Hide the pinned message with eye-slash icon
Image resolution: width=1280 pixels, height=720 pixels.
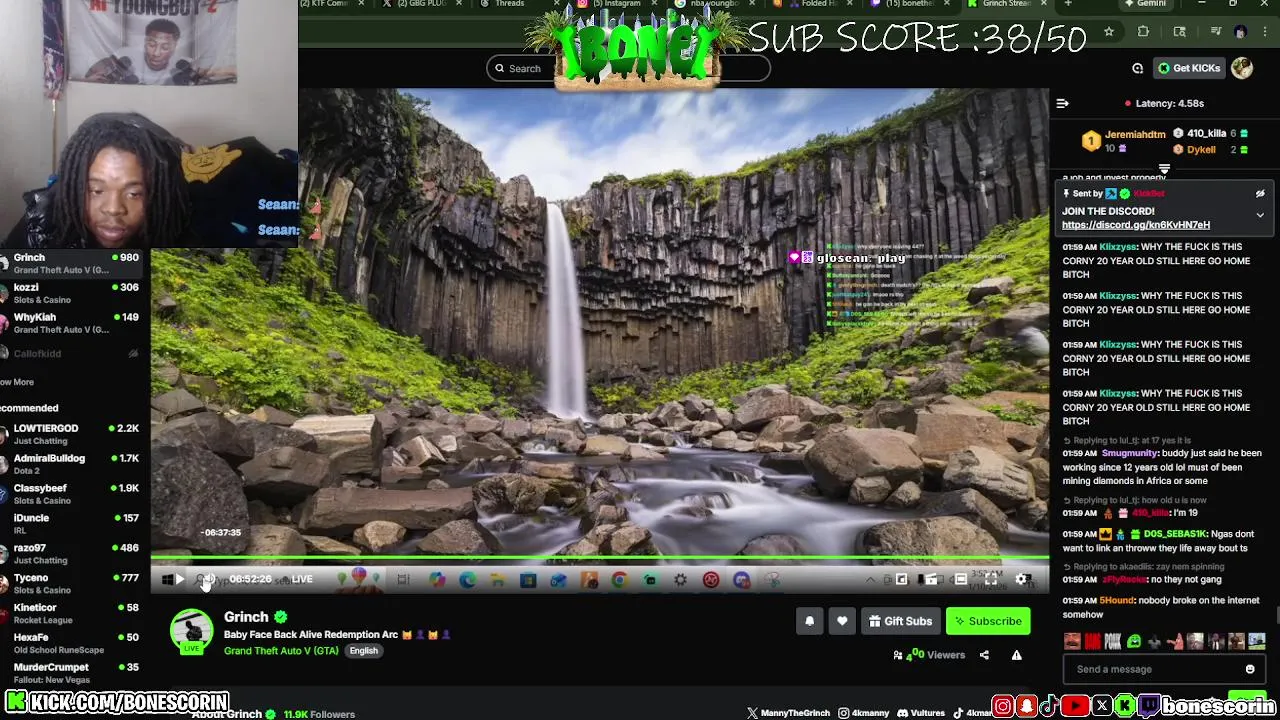(x=1260, y=194)
